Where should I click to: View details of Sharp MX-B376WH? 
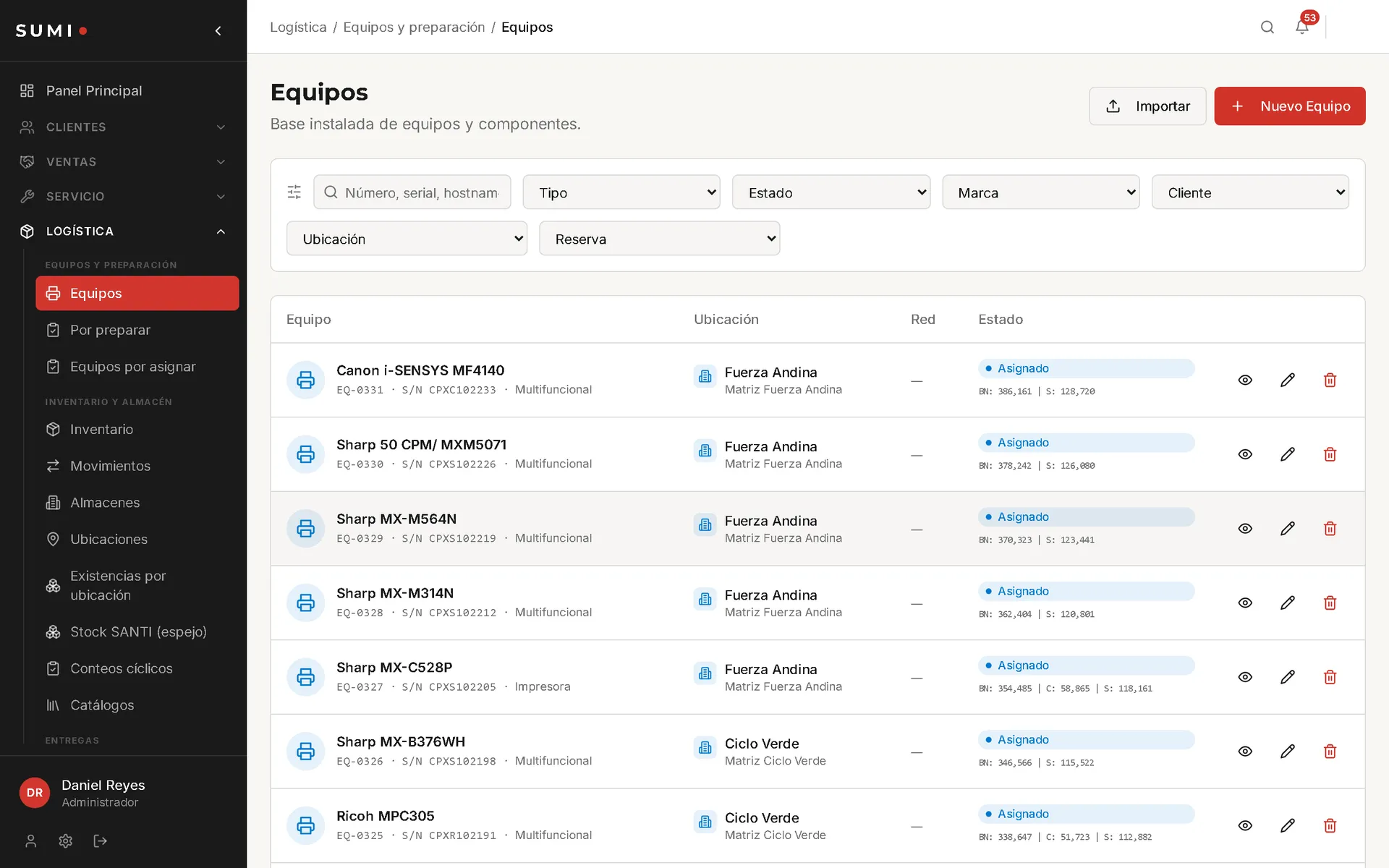click(x=1245, y=752)
